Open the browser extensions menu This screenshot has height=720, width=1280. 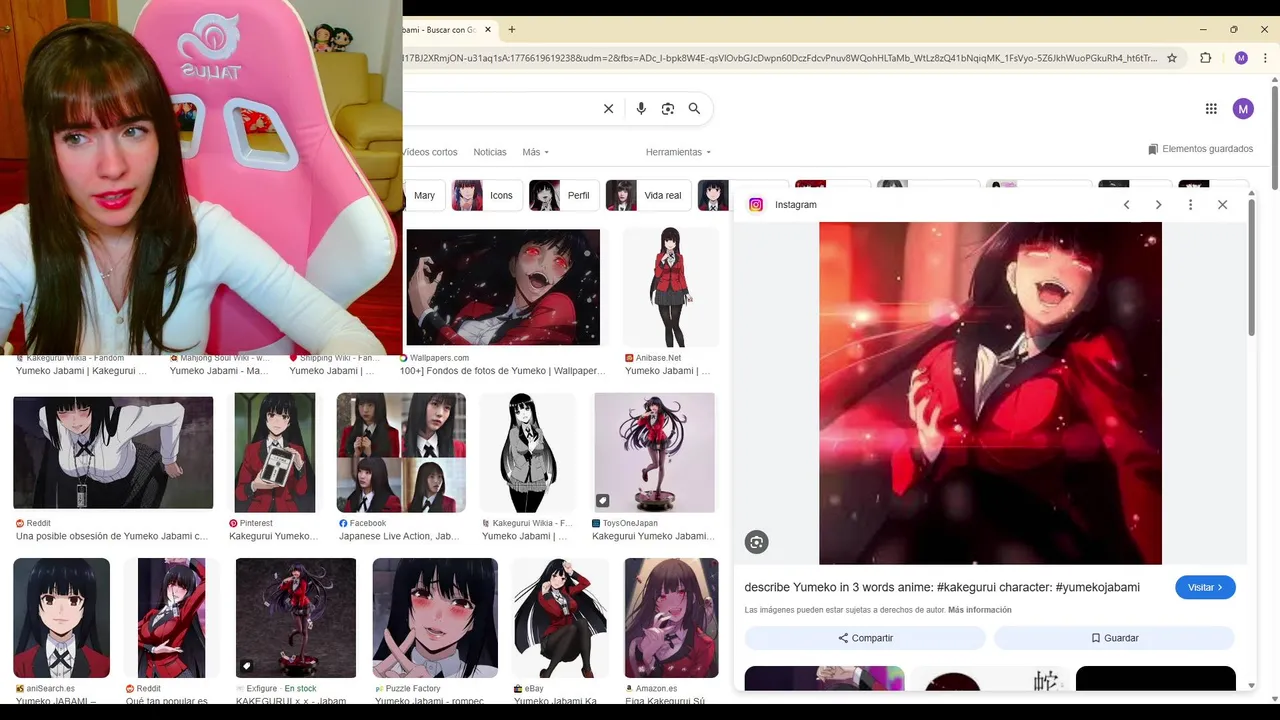coord(1205,58)
